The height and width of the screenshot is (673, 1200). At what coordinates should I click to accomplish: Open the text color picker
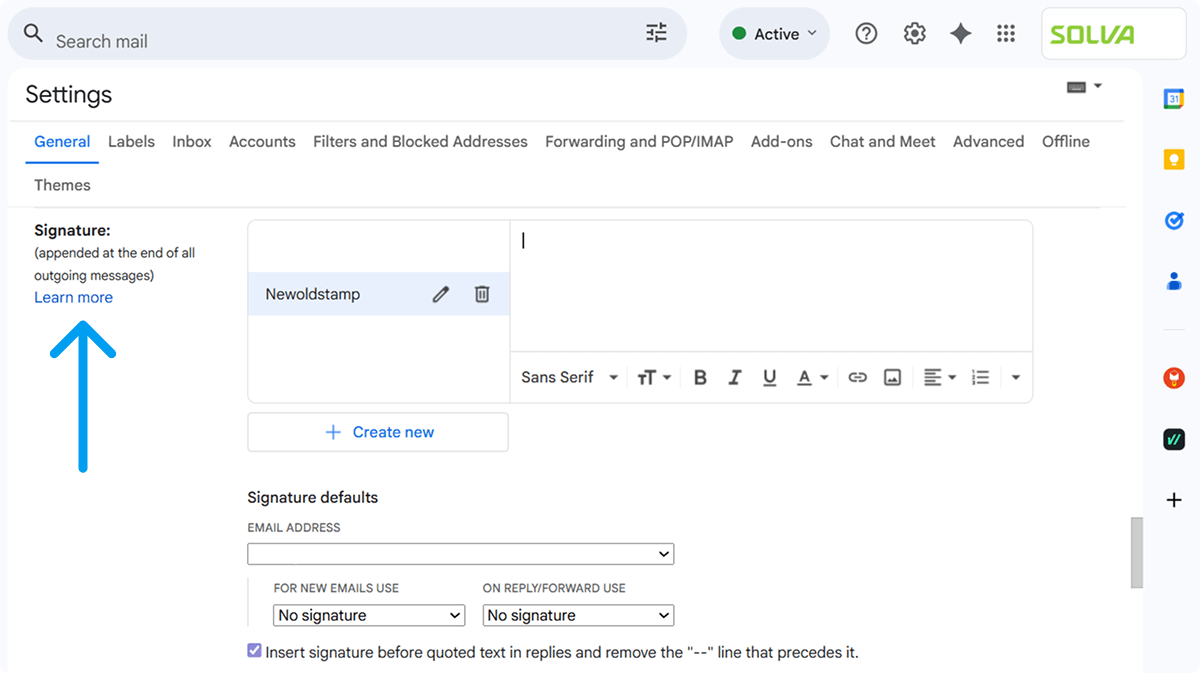(812, 377)
